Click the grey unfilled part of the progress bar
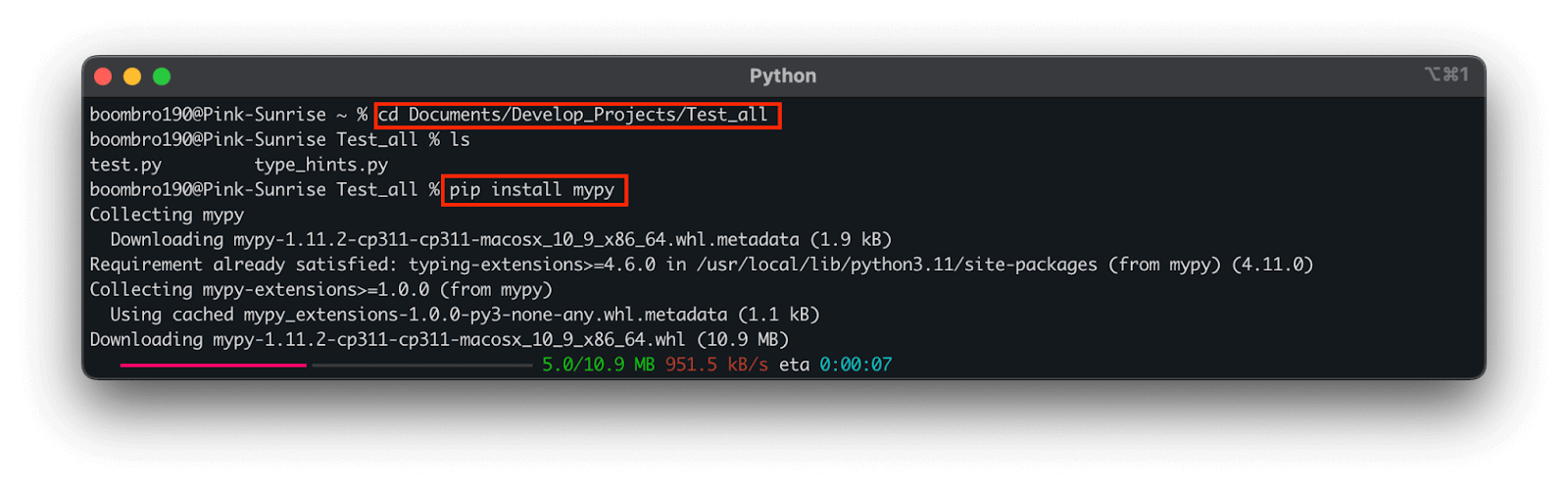Image resolution: width=1568 pixels, height=488 pixels. pos(421,365)
